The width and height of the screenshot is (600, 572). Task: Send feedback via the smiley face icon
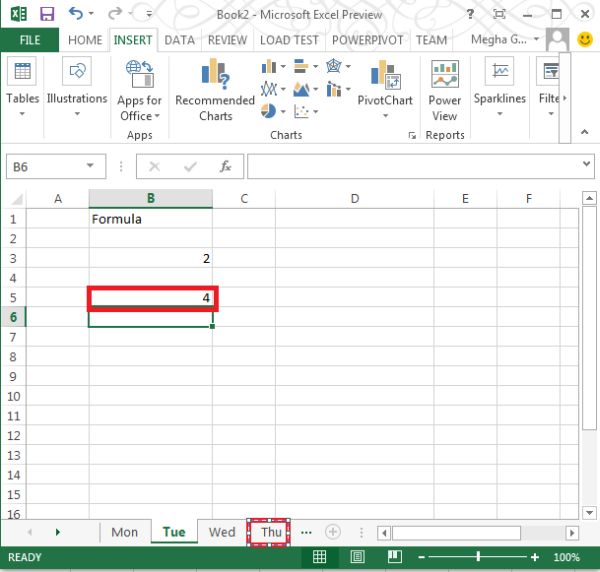pyautogui.click(x=585, y=39)
